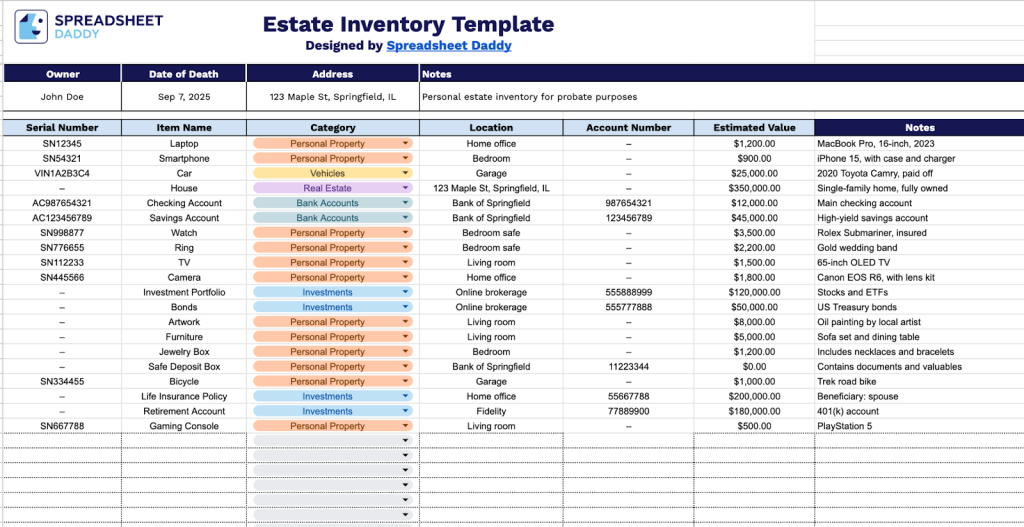
Task: Open Gaming Console's Personal Property dropdown
Action: tap(405, 426)
